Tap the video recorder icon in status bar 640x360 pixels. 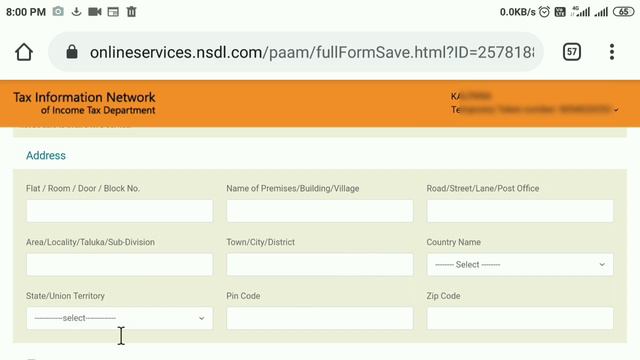click(x=95, y=12)
